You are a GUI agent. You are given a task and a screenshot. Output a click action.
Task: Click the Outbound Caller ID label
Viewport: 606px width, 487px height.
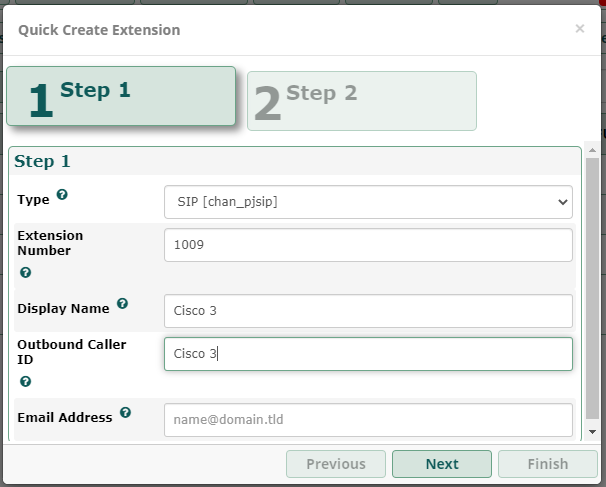pyautogui.click(x=71, y=352)
